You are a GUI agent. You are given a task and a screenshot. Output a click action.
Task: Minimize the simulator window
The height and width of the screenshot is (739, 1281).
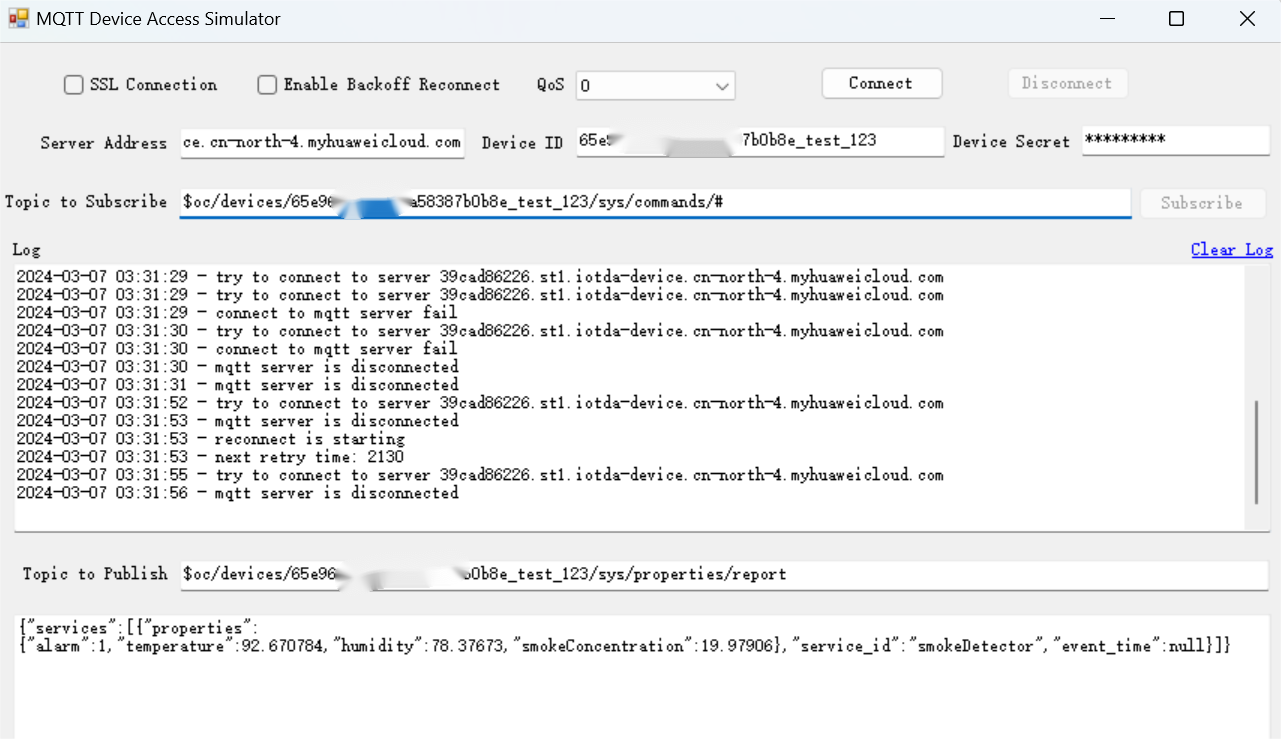click(x=1107, y=19)
